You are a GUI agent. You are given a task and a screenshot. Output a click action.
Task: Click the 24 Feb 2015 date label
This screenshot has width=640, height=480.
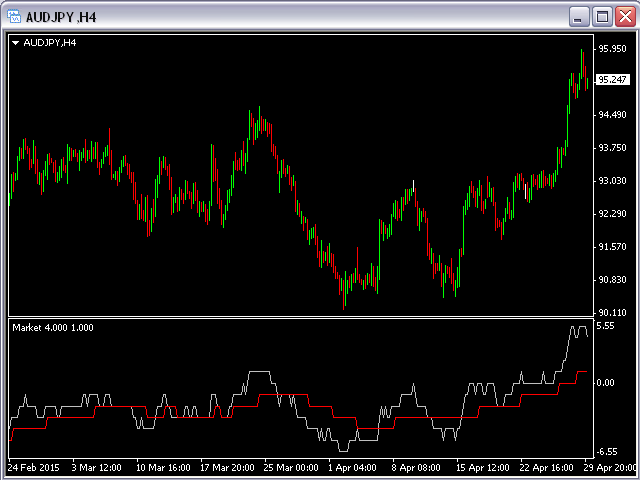click(34, 467)
